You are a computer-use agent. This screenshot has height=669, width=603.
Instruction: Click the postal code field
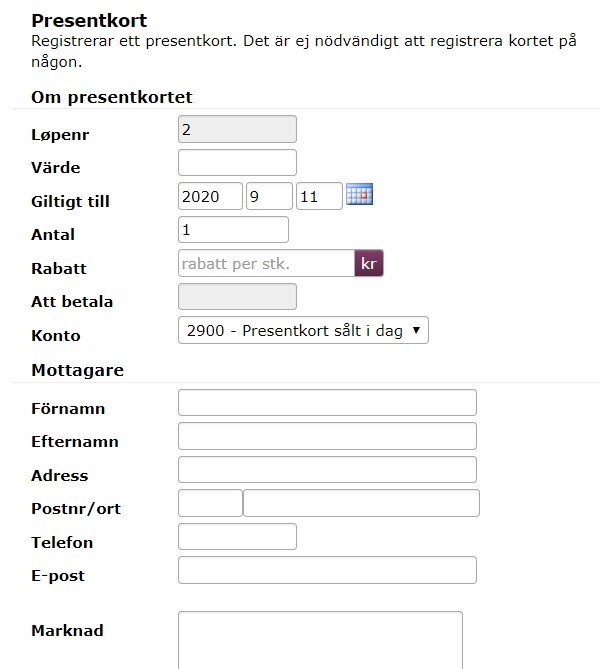click(x=210, y=503)
